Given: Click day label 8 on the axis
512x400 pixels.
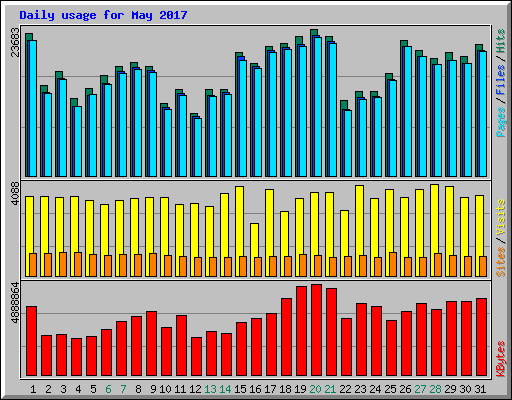Looking at the screenshot, I should click(138, 389).
